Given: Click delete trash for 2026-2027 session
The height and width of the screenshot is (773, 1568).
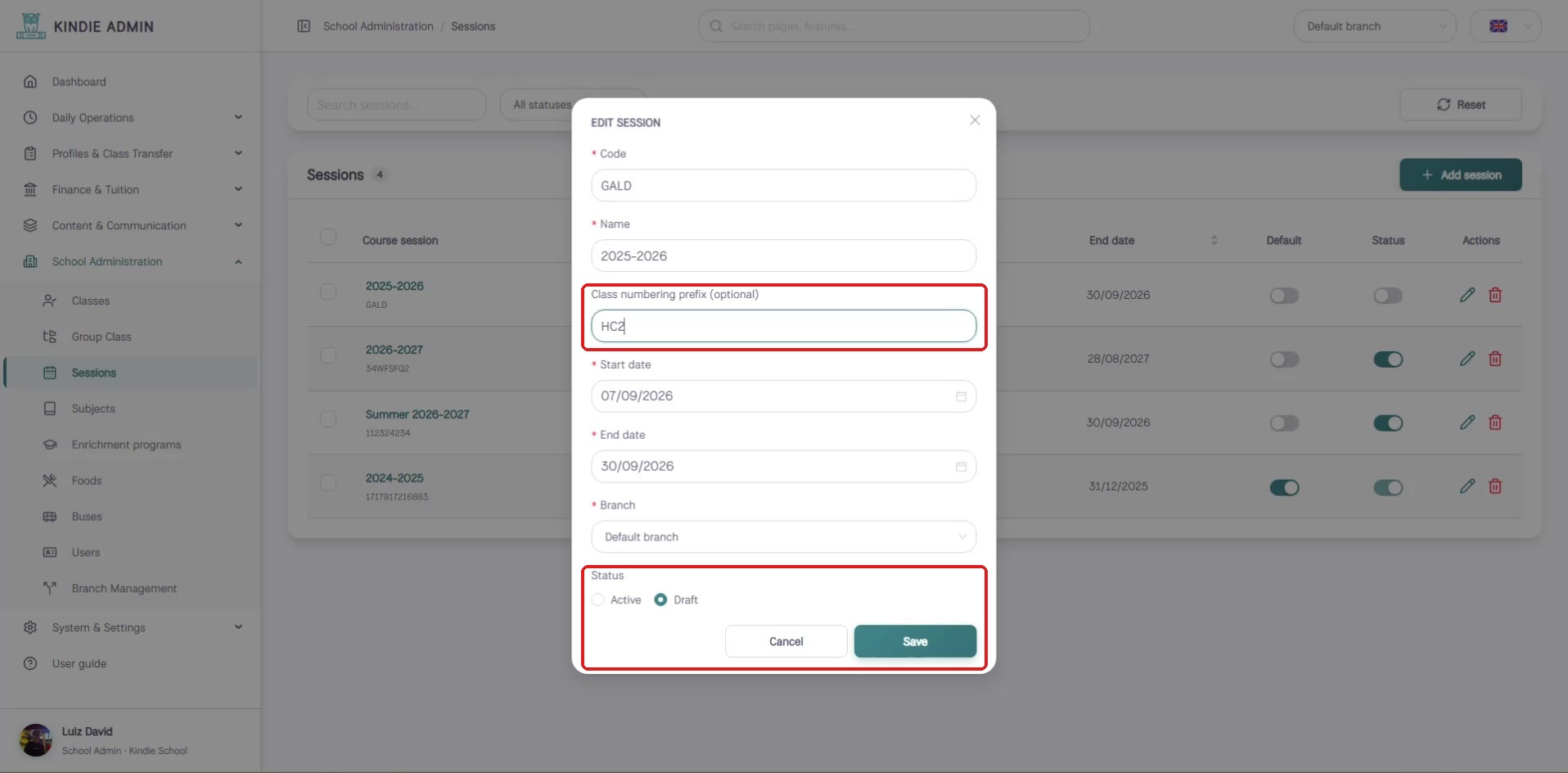Looking at the screenshot, I should [x=1495, y=359].
